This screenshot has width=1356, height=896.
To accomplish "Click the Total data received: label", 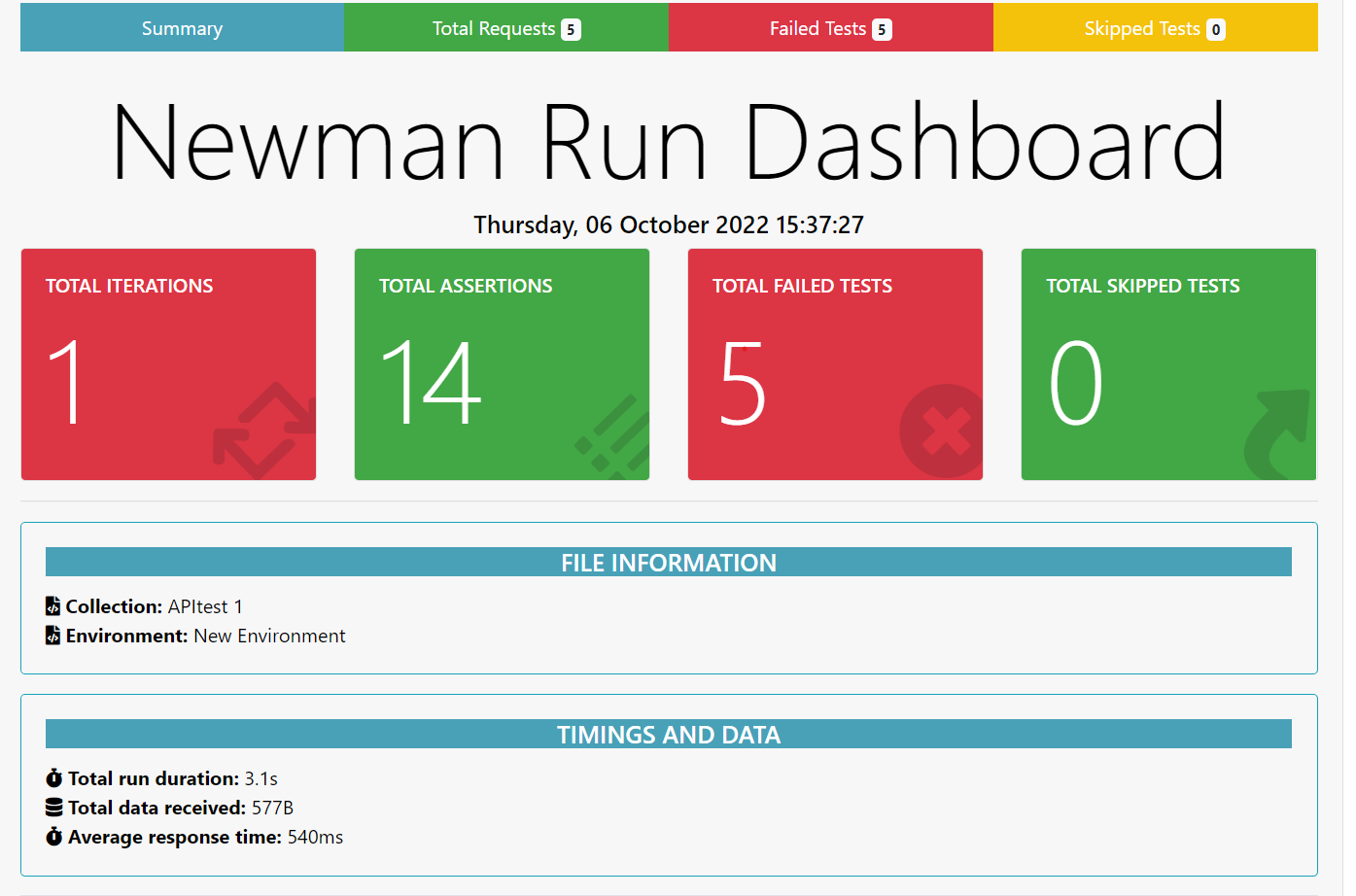I will point(156,808).
